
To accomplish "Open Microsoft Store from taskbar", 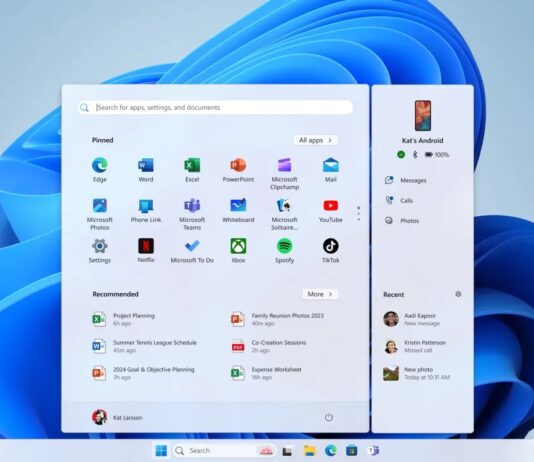I will [351, 450].
